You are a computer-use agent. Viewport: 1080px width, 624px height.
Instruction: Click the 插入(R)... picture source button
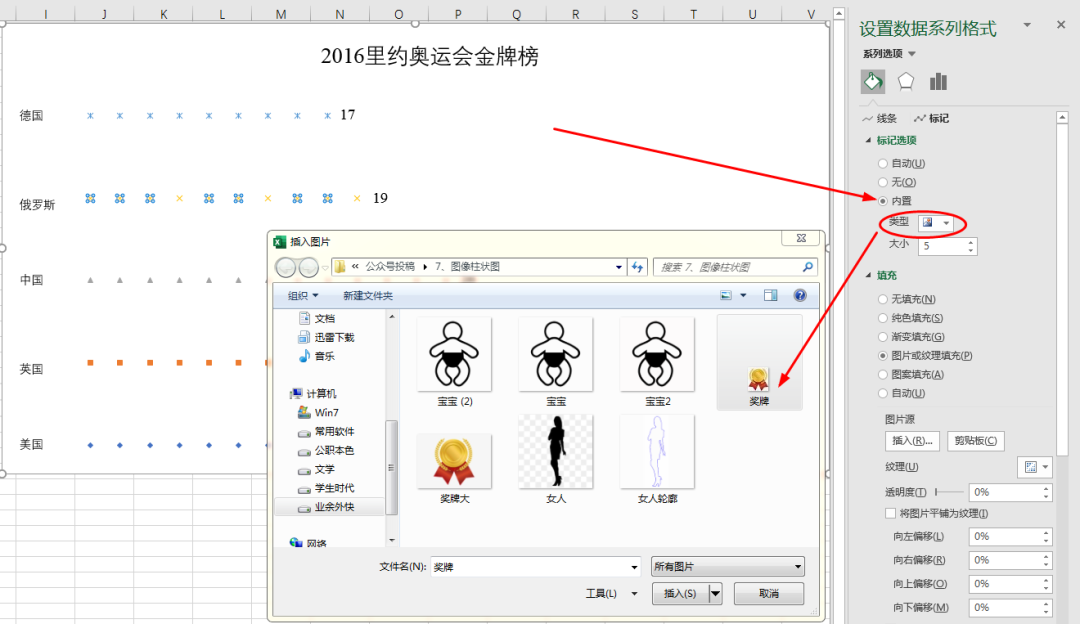click(912, 441)
